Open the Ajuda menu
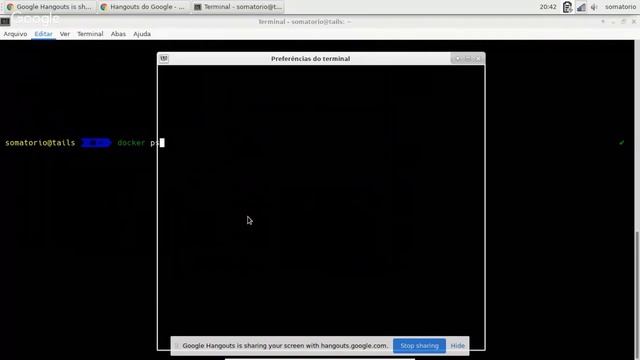 click(x=142, y=34)
